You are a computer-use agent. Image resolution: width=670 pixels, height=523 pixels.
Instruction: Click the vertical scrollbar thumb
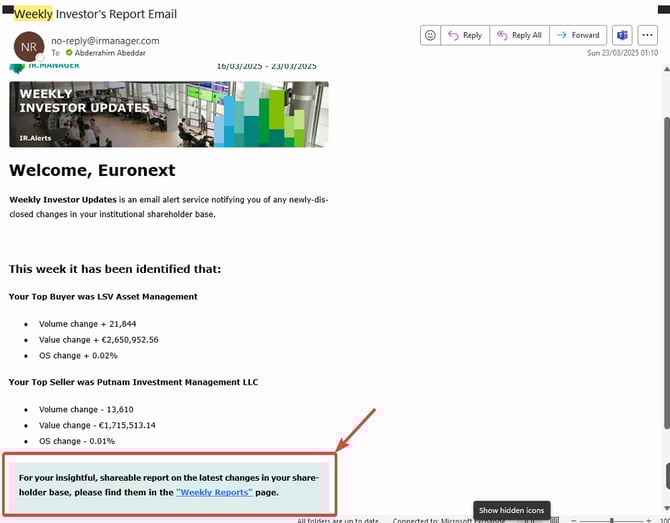pos(667,272)
